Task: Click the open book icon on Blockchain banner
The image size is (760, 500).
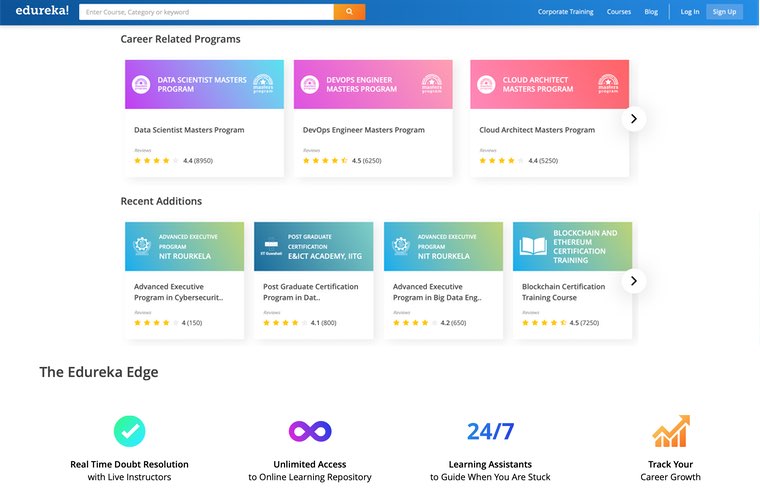Action: pos(533,246)
